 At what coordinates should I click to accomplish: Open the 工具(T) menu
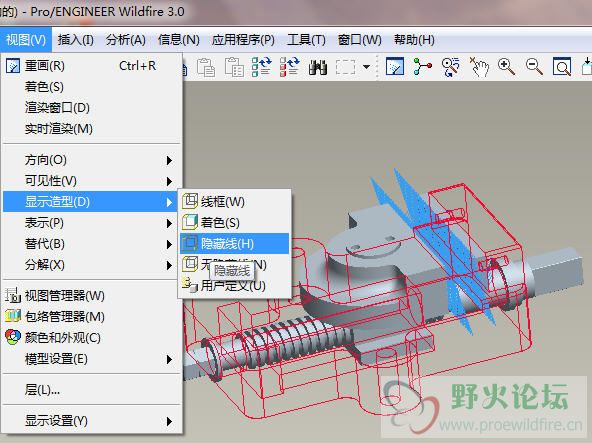(x=306, y=40)
